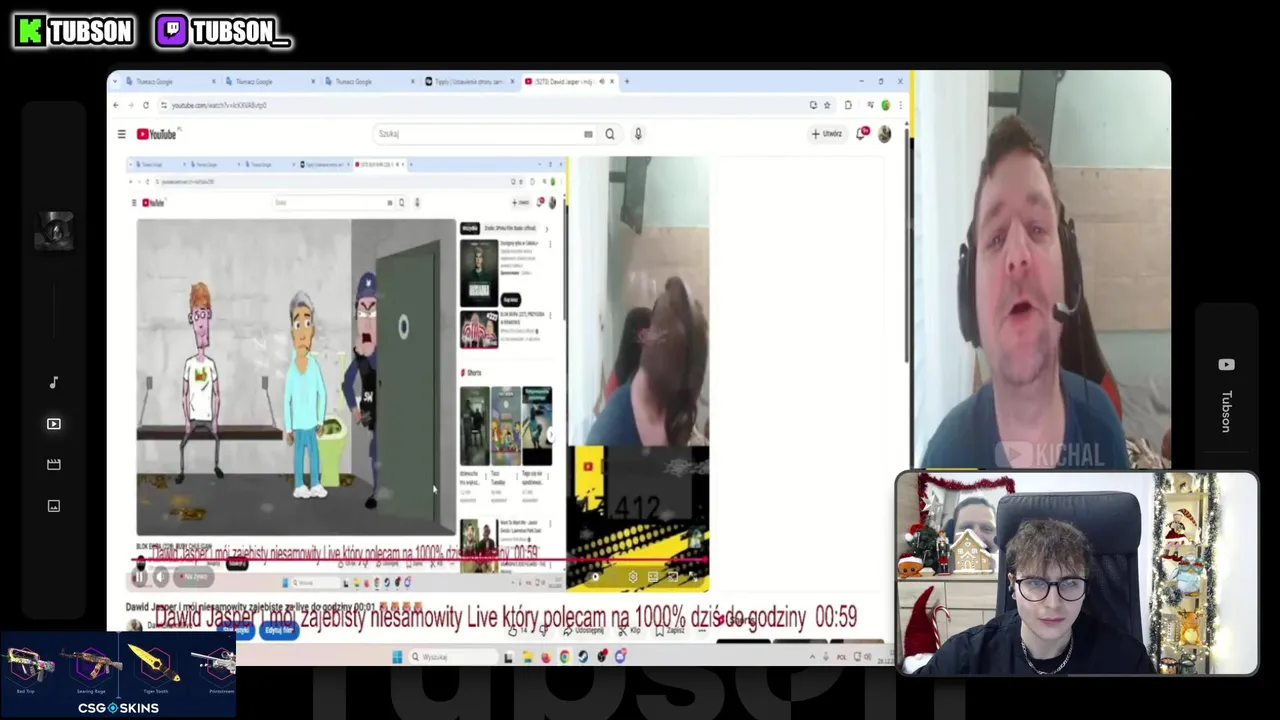Click the red video progress bar
This screenshot has height=720, width=1280.
click(420, 561)
